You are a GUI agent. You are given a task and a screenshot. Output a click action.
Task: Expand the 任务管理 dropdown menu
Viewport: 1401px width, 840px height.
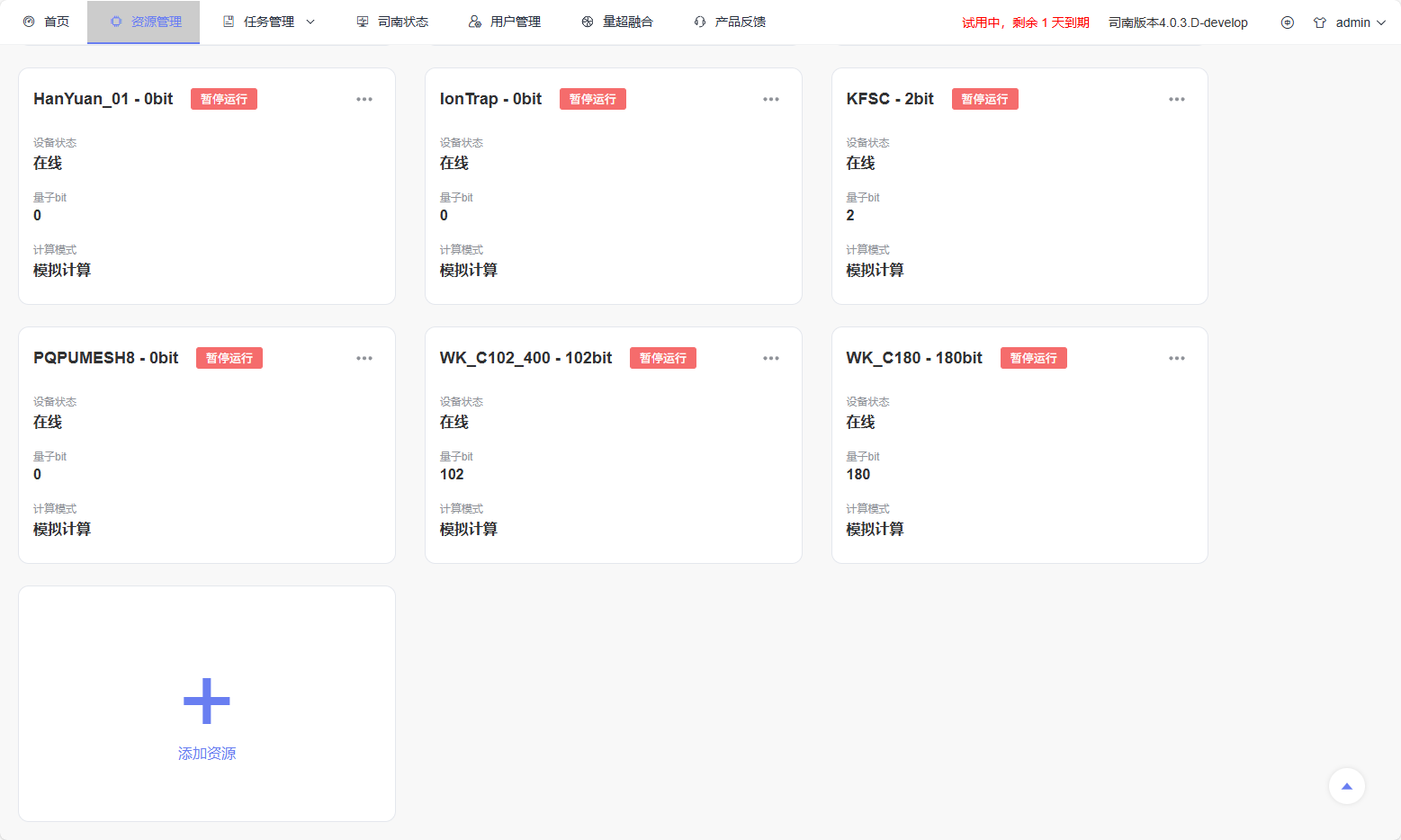pyautogui.click(x=269, y=22)
